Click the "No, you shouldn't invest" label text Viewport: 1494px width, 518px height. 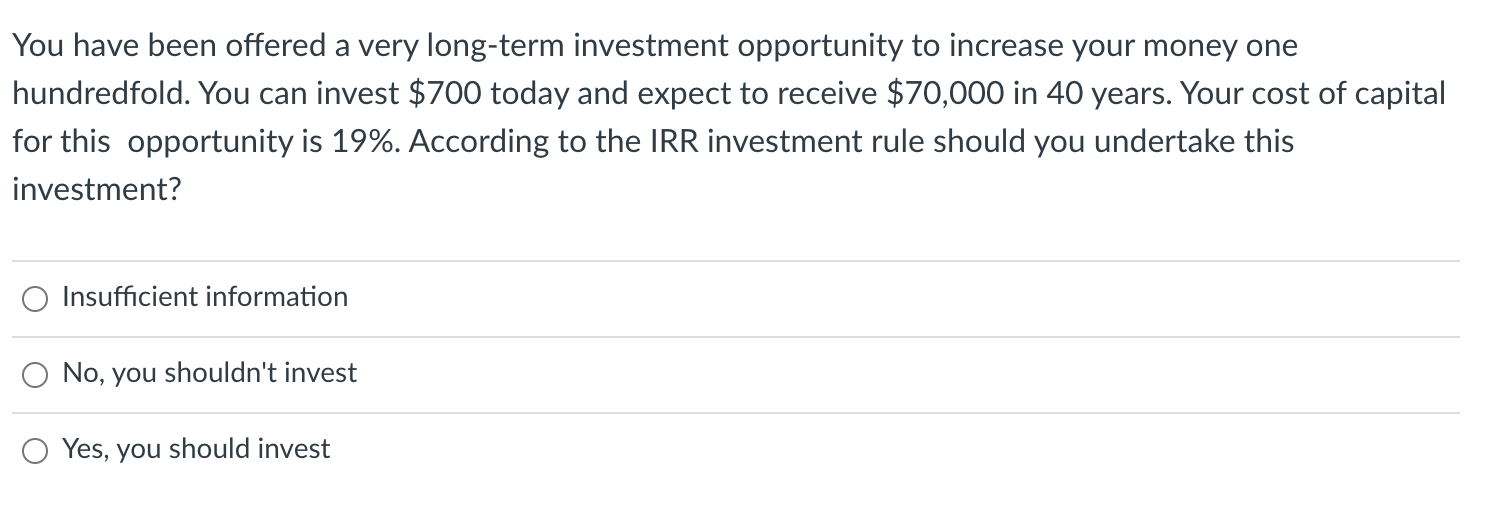209,373
